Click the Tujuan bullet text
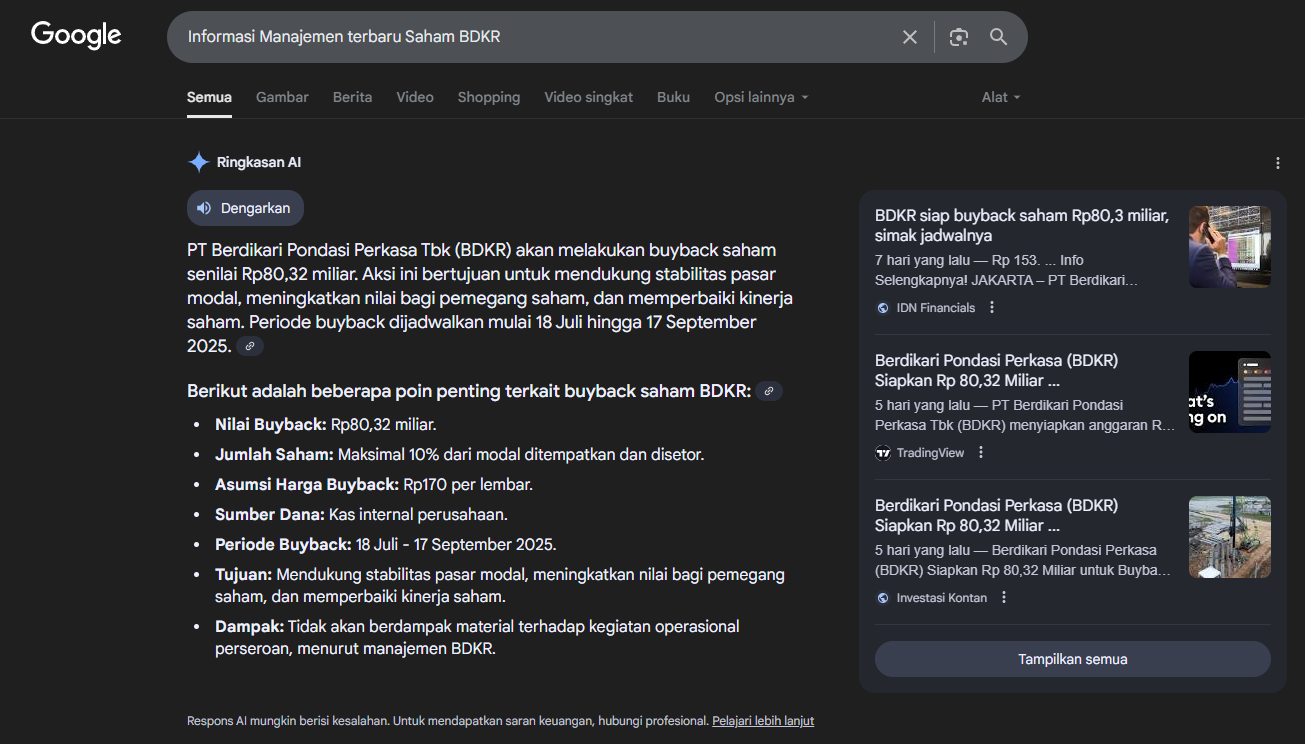 click(500, 586)
